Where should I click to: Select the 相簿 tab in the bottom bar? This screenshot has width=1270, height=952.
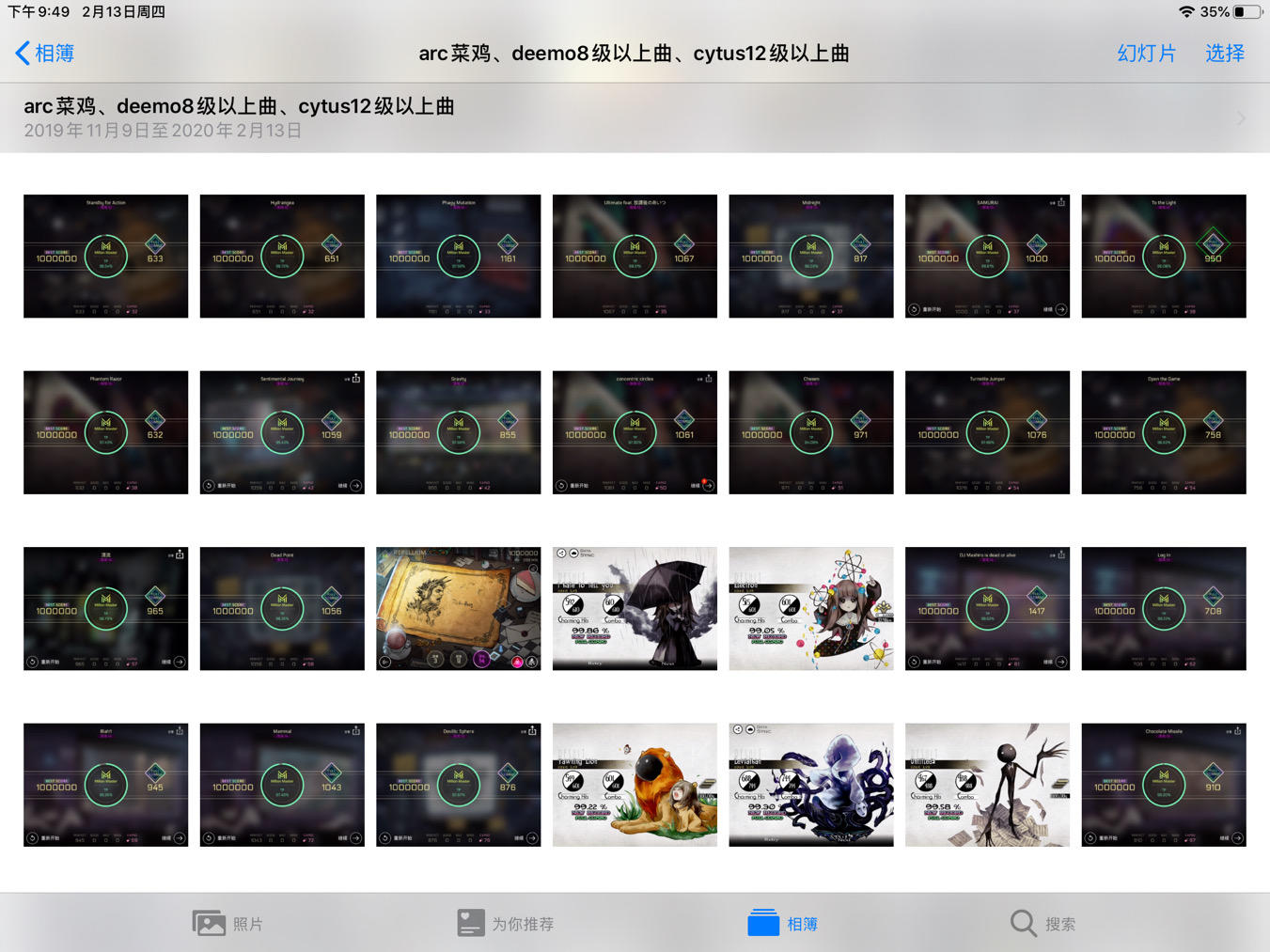pyautogui.click(x=782, y=924)
